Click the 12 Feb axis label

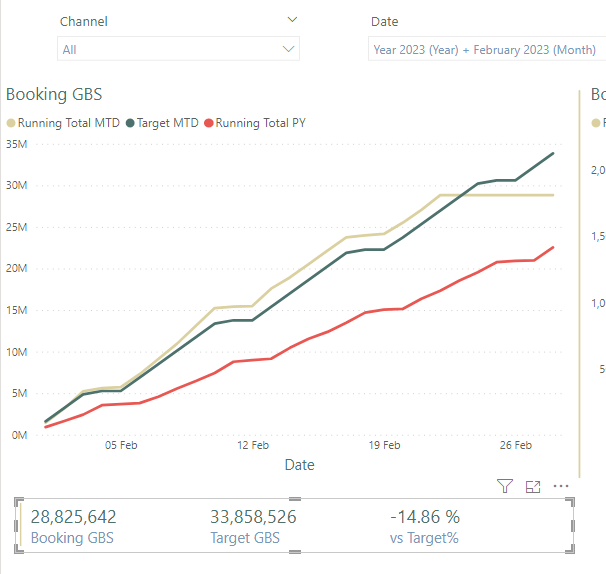[x=253, y=445]
